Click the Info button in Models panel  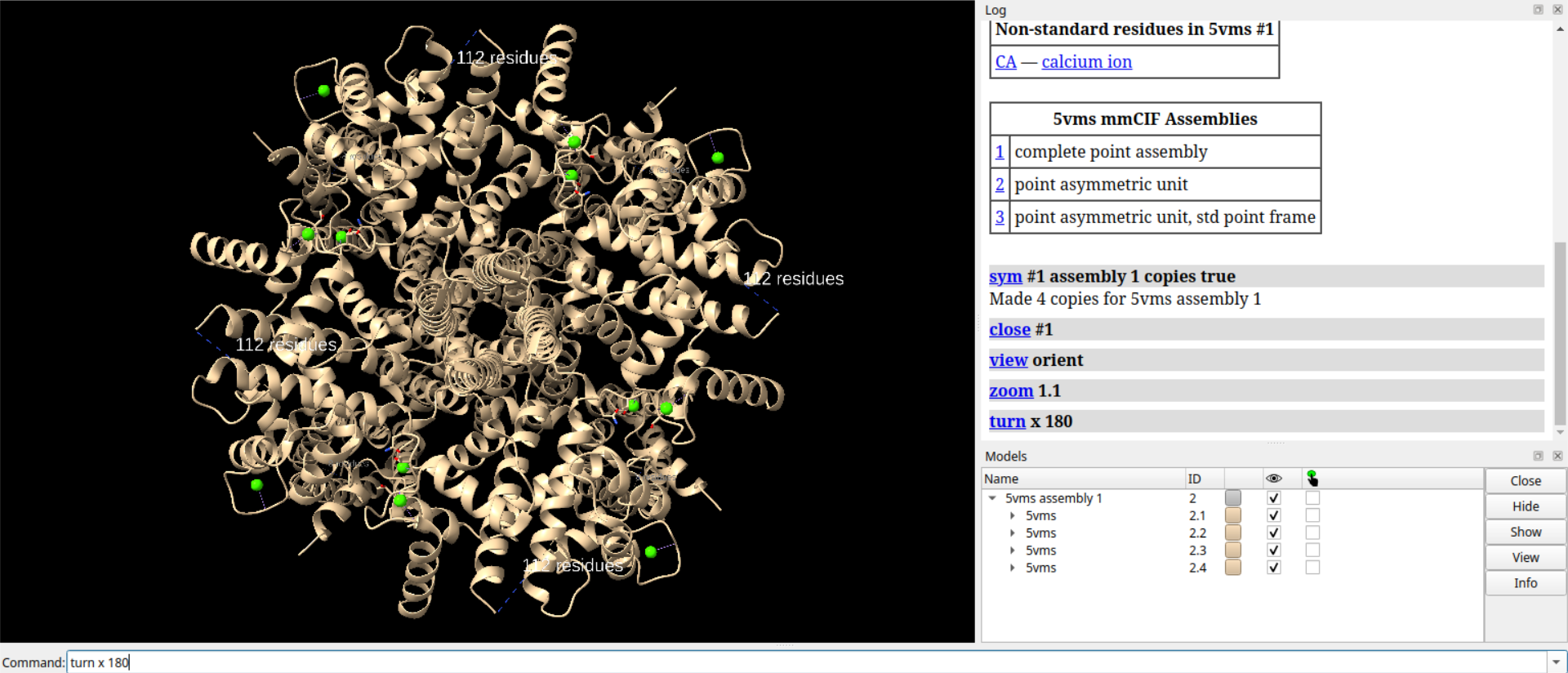pos(1526,582)
